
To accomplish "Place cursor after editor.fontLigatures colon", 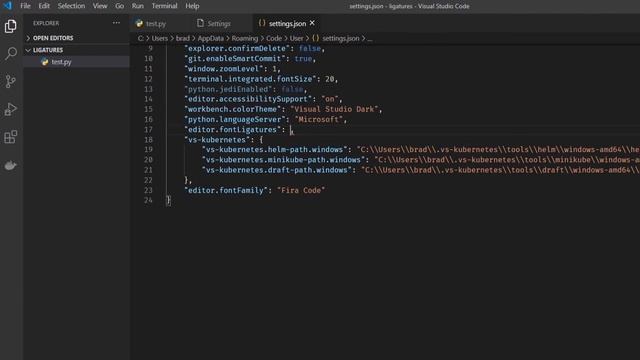I will click(x=291, y=130).
